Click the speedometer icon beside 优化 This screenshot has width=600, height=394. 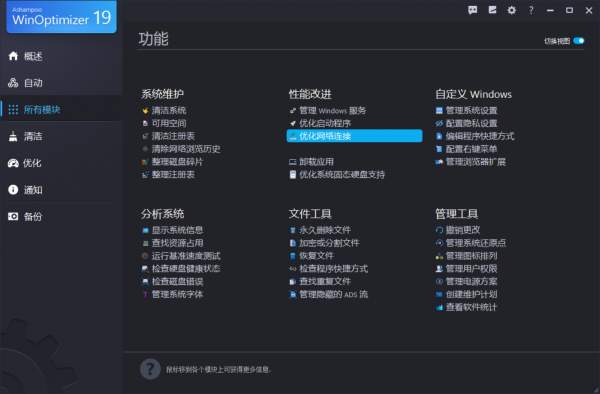(13, 163)
